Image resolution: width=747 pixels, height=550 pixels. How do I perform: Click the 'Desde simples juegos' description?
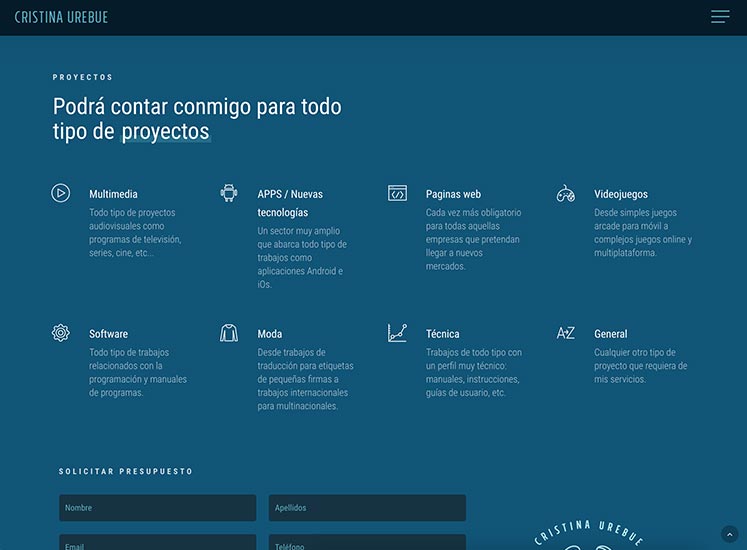[643, 233]
